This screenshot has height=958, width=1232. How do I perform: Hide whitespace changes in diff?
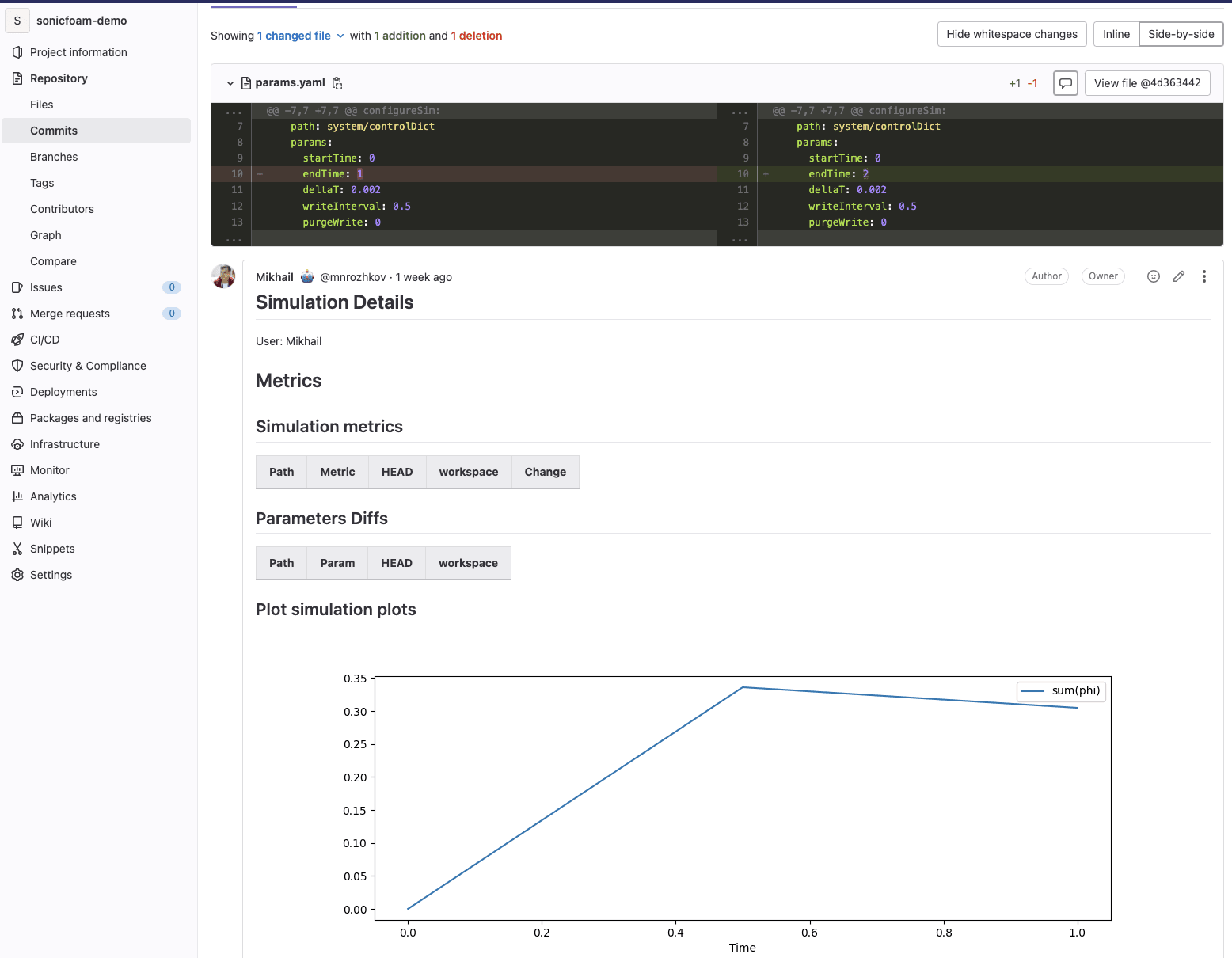(x=1011, y=34)
